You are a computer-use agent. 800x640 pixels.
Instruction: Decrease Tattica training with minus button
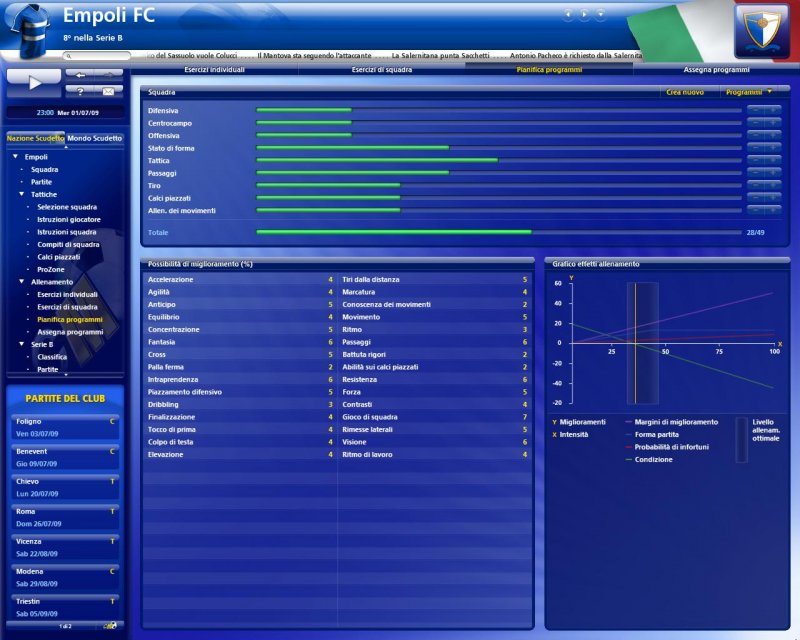point(755,160)
